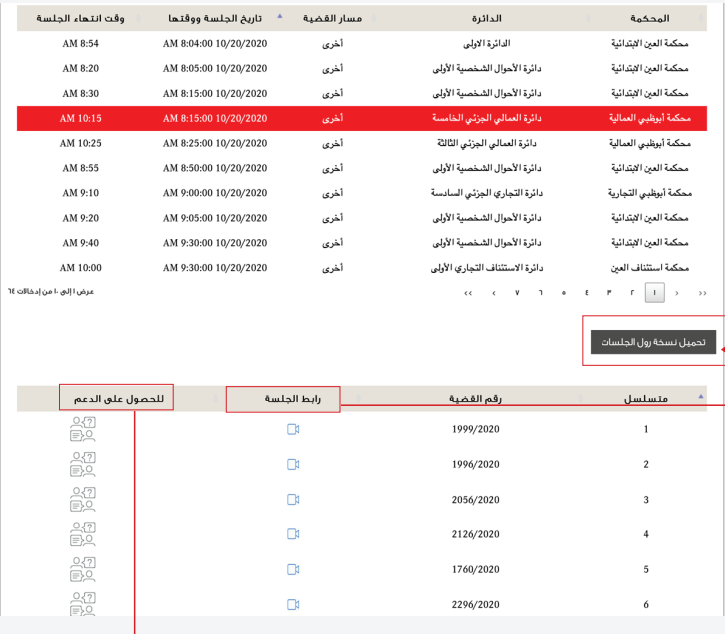Viewport: 725px width, 634px height.
Task: Go to page ٦ in pagination
Action: pos(541,293)
